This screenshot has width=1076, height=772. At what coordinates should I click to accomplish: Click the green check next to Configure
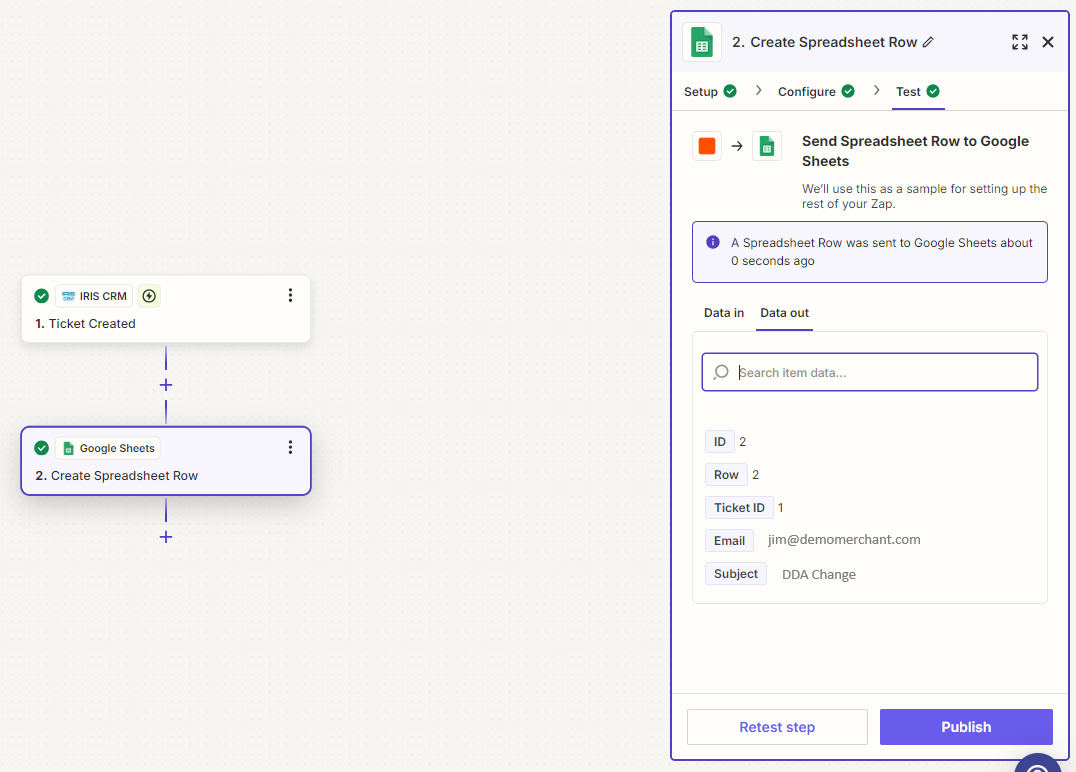[x=848, y=91]
